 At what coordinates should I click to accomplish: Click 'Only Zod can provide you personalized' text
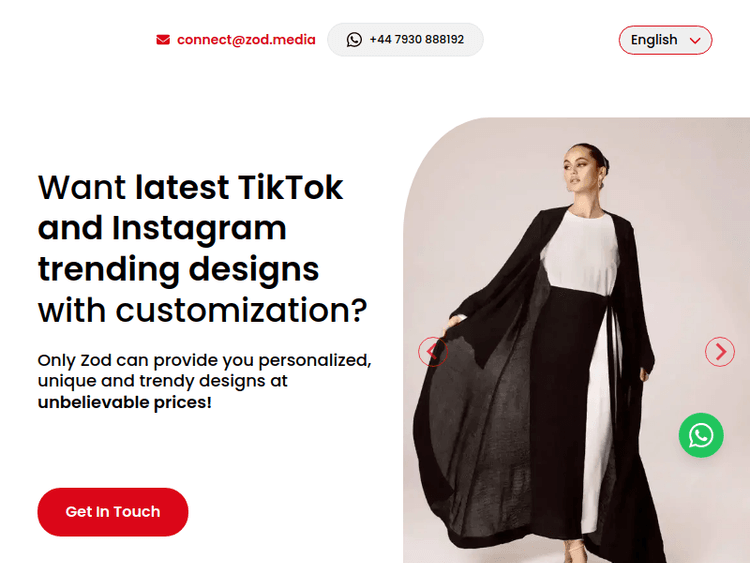click(205, 360)
